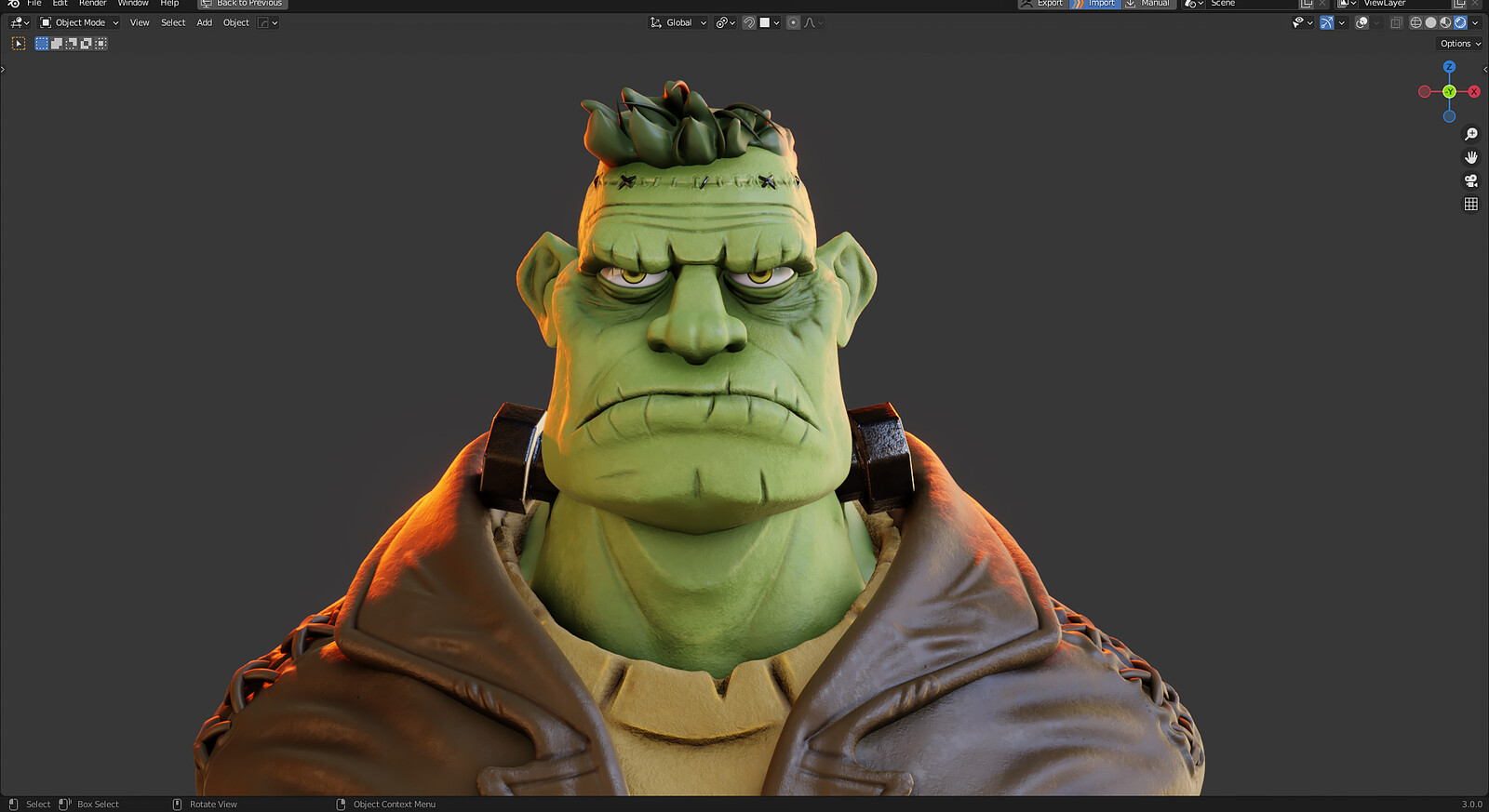
Task: Open the Global transform orientation dropdown
Action: (x=678, y=22)
